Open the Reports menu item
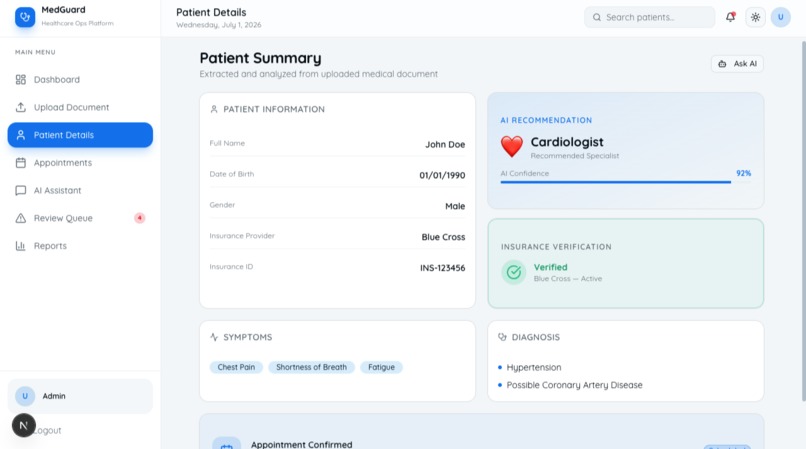 click(80, 246)
